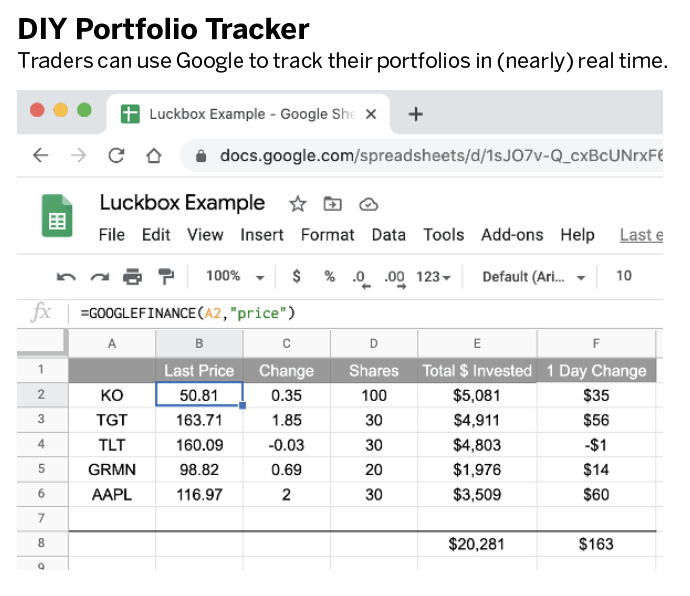
Task: Click the Luckbox Example document title
Action: (182, 203)
